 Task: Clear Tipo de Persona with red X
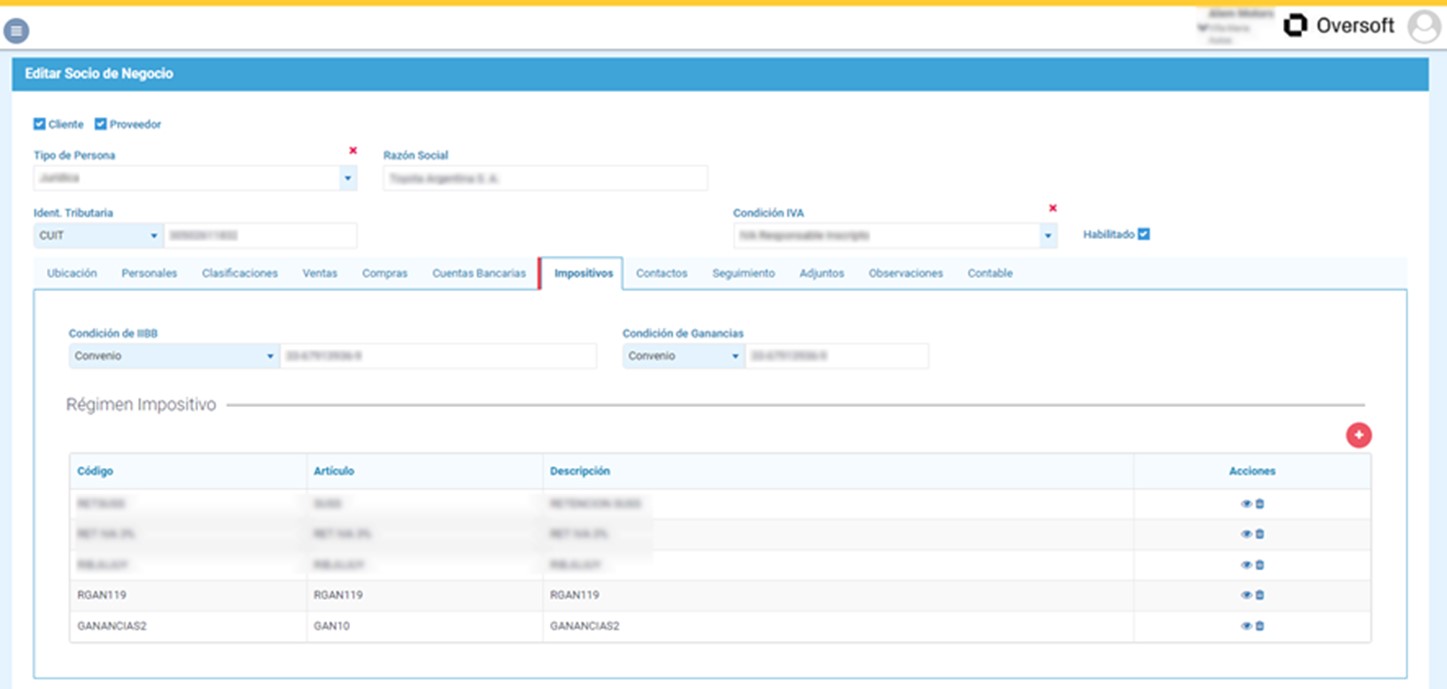tap(352, 150)
